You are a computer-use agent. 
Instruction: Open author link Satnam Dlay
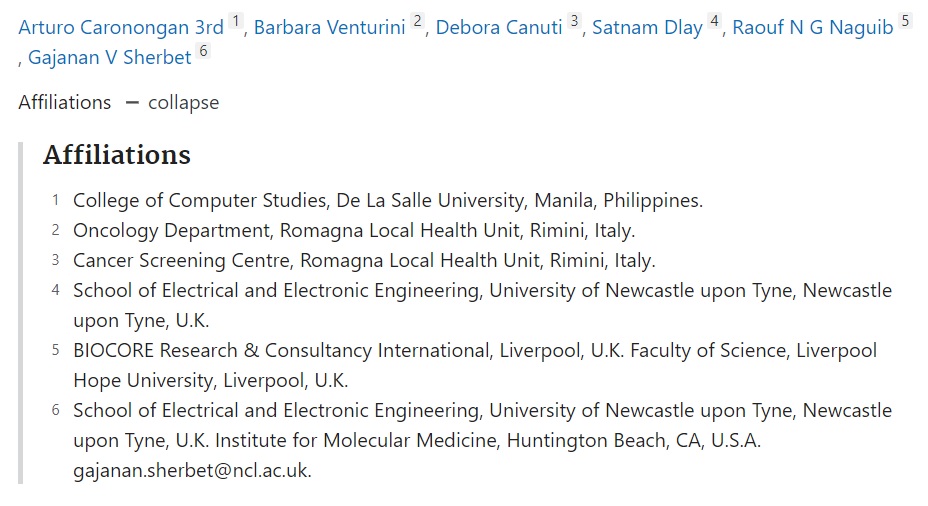coord(647,28)
